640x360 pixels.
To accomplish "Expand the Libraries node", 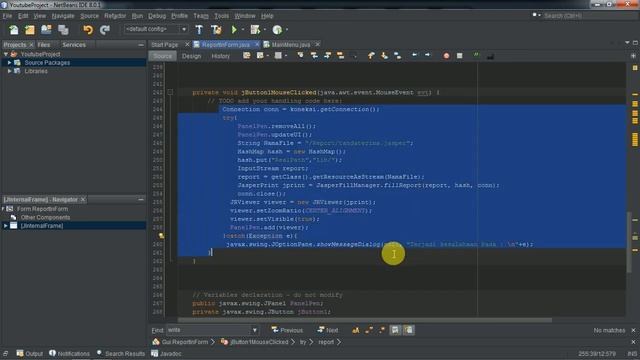I will click(x=9, y=71).
